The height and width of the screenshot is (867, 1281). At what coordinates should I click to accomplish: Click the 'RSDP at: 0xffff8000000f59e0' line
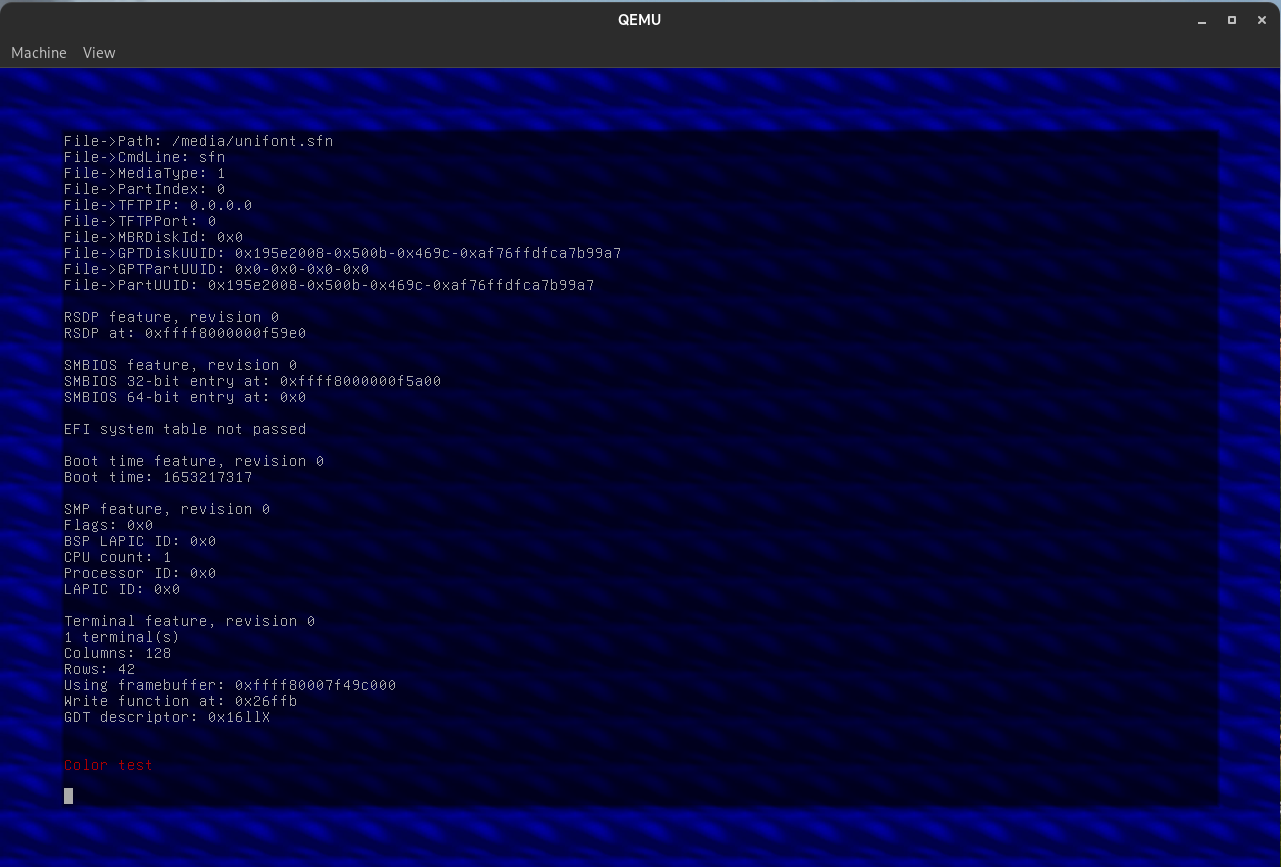click(x=185, y=333)
